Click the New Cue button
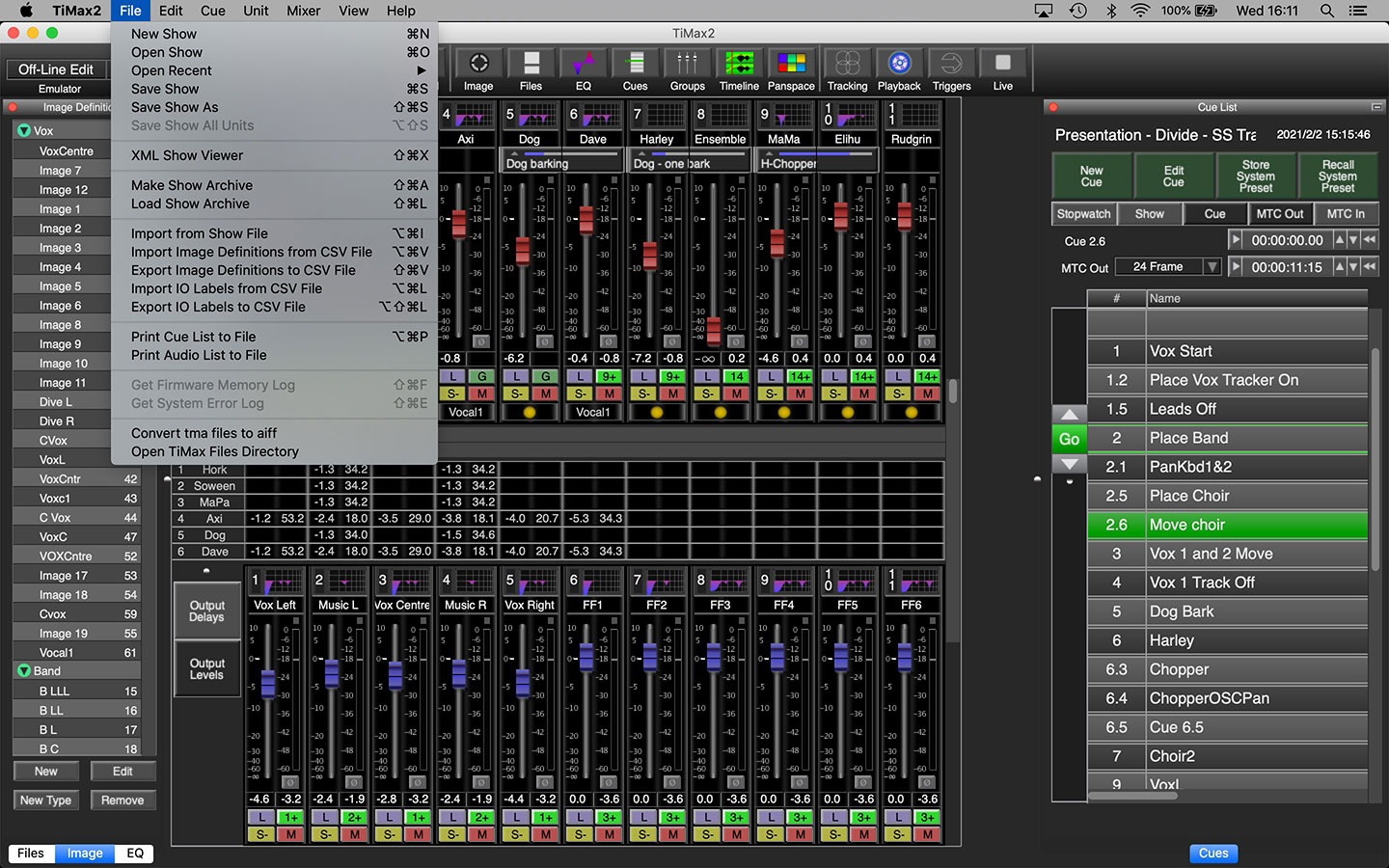1389x868 pixels. point(1091,176)
